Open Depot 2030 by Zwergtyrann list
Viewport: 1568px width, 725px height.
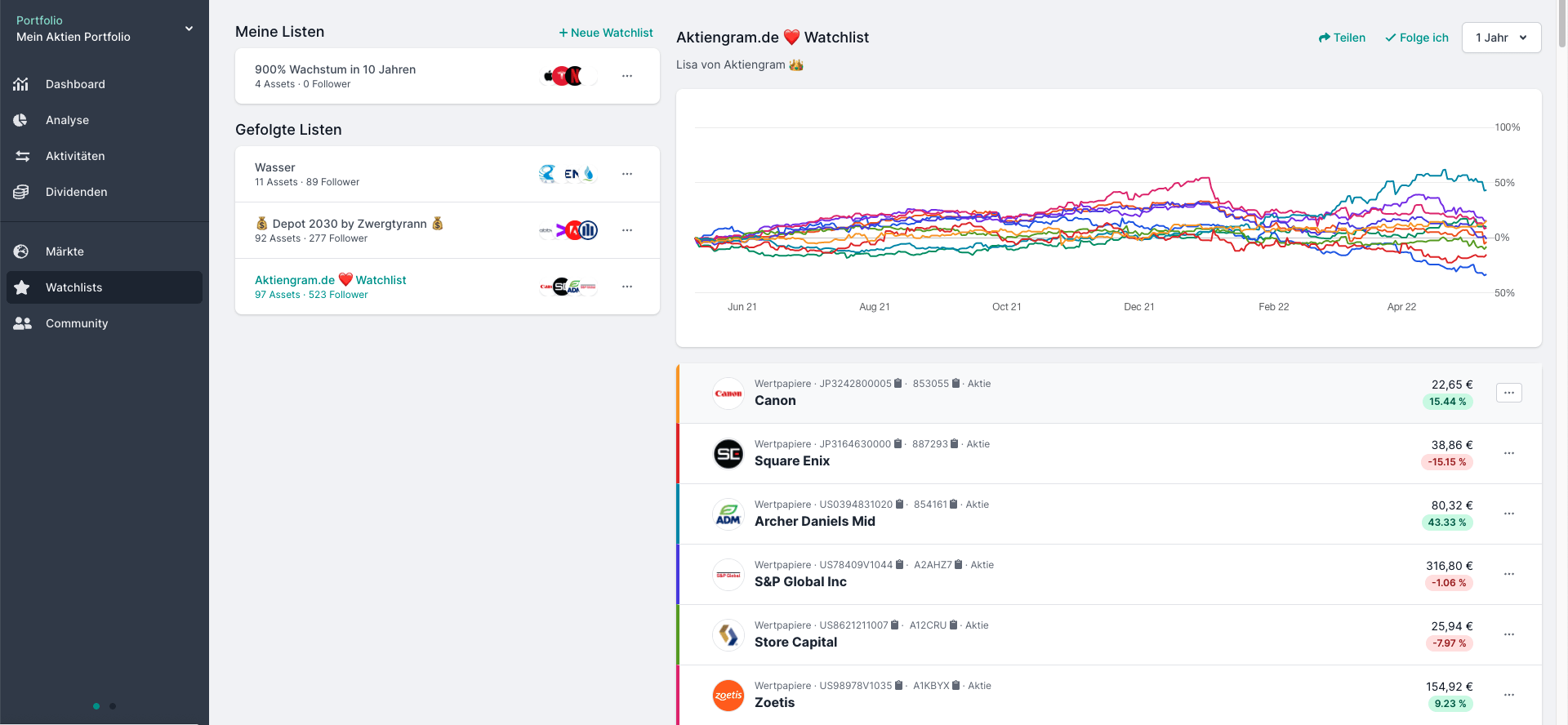(x=448, y=230)
